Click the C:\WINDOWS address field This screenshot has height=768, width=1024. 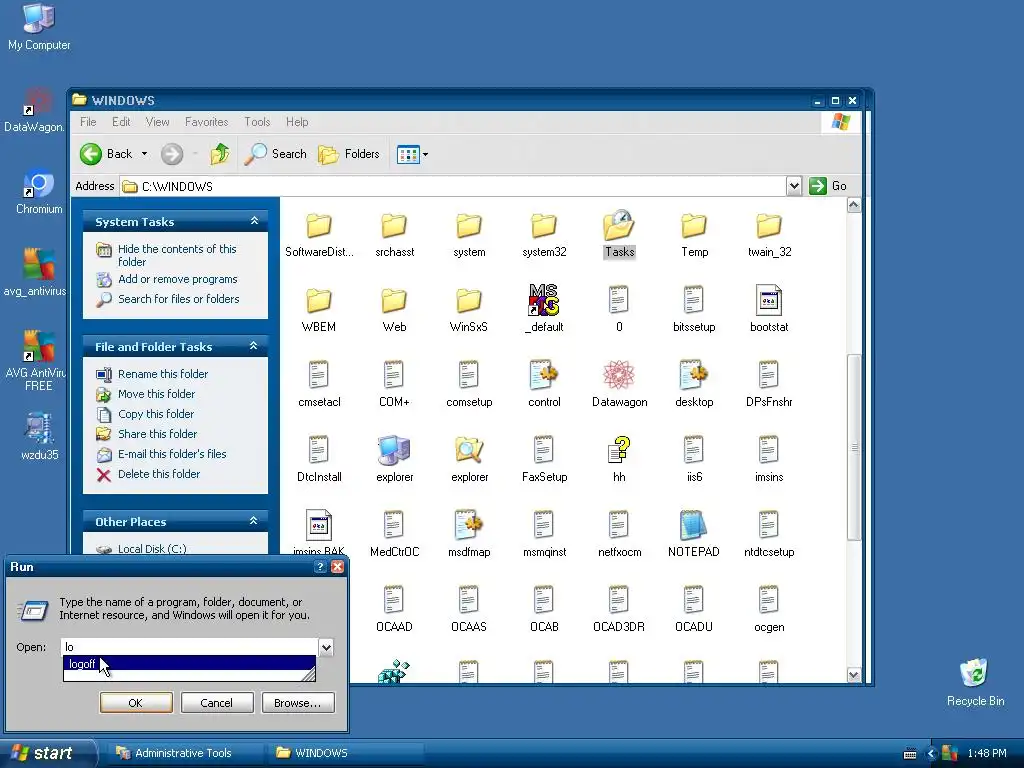453,186
